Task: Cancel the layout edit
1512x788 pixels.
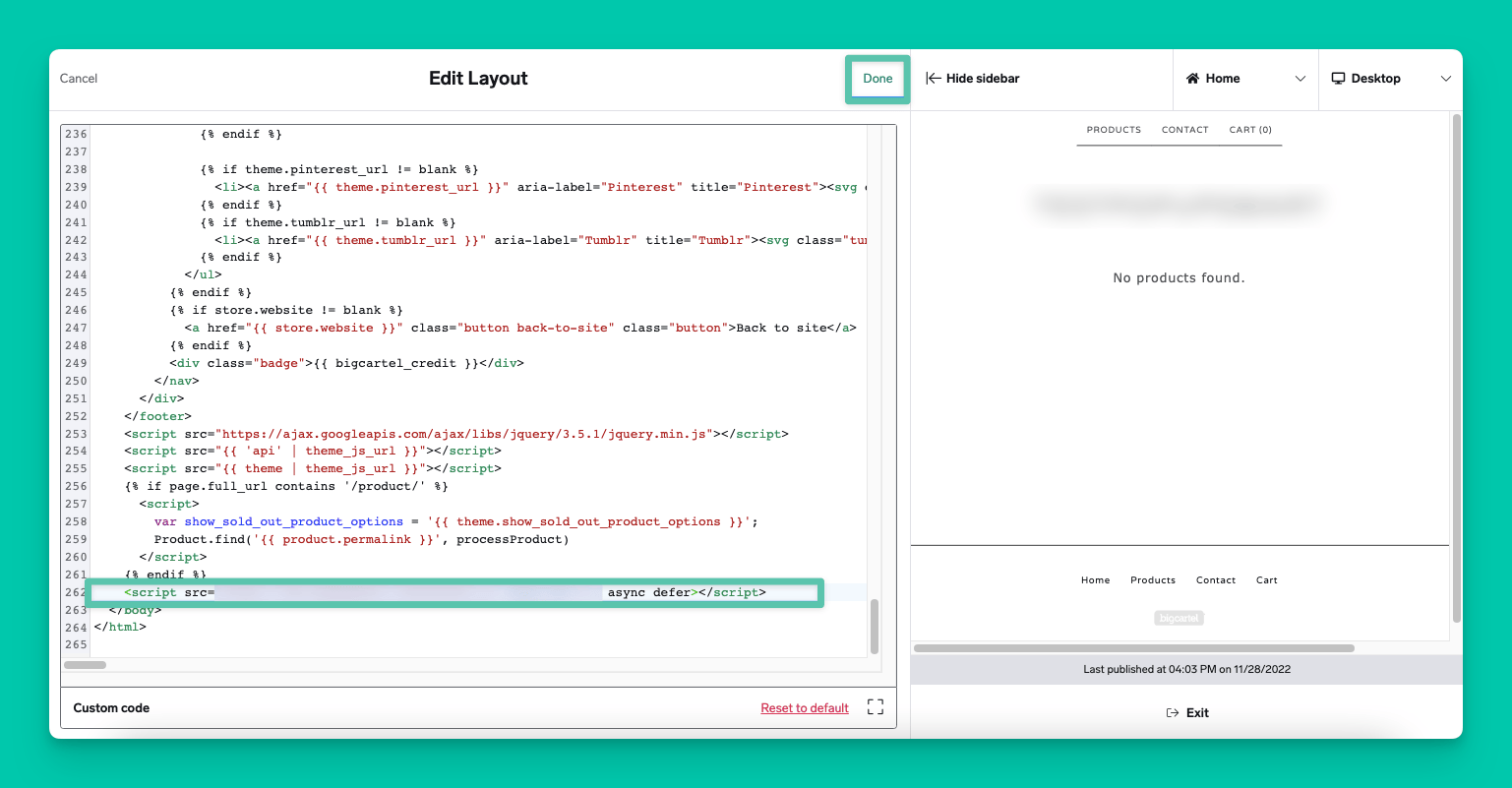Action: (x=79, y=79)
